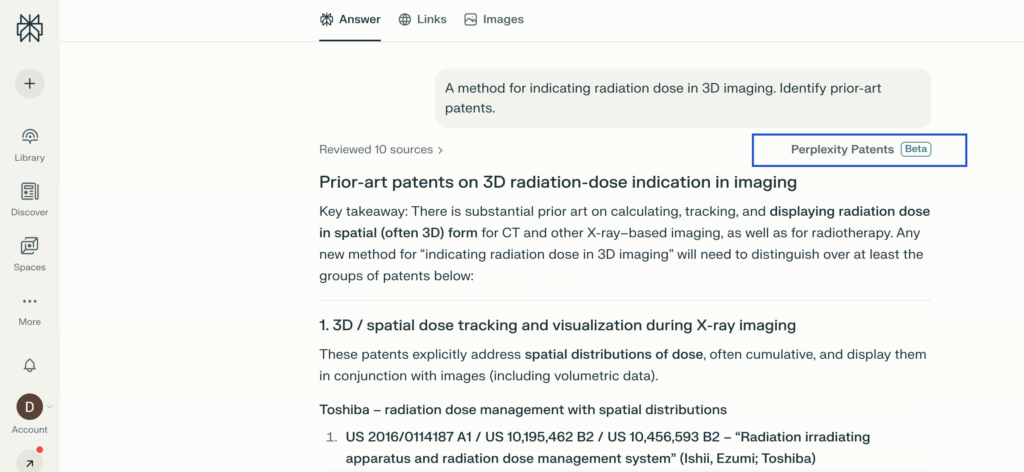Open the Images tab
This screenshot has width=1024, height=472.
(494, 19)
